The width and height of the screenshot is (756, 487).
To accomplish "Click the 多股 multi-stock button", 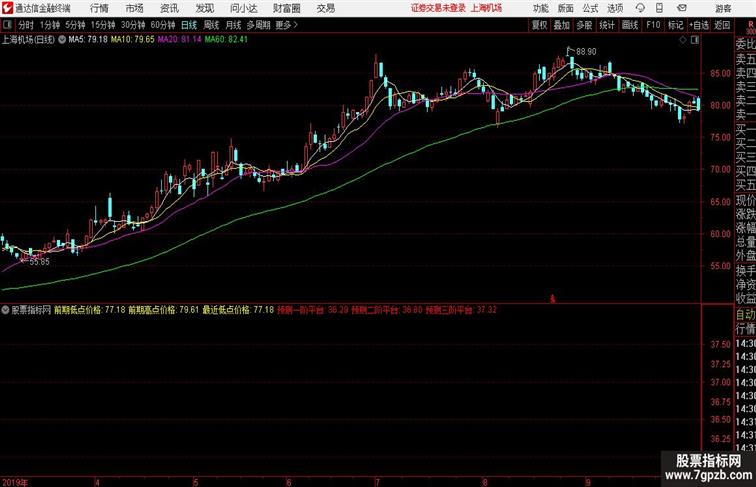I will tap(584, 25).
